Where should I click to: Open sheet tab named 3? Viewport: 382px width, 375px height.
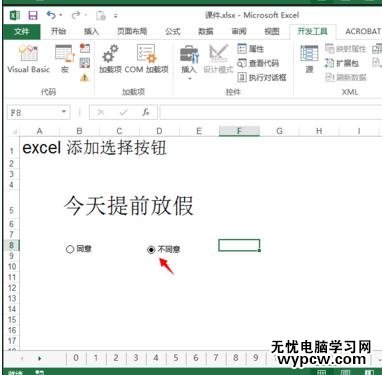(136, 358)
